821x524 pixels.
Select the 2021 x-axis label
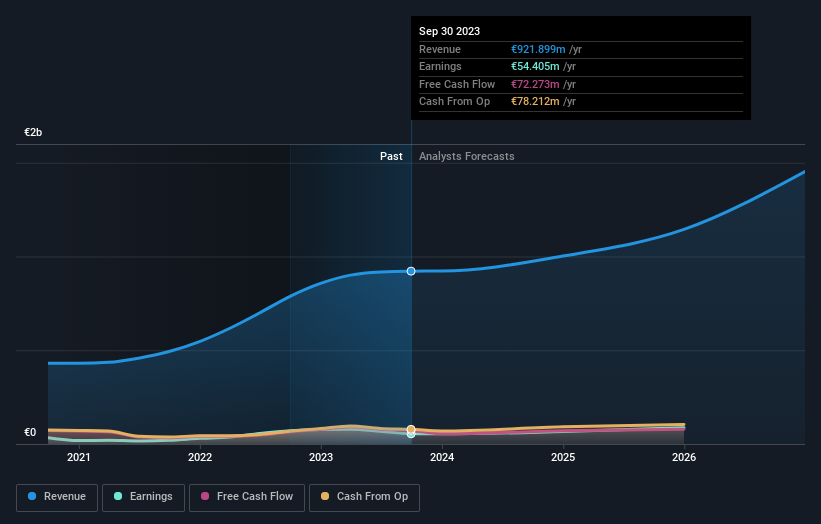coord(79,457)
